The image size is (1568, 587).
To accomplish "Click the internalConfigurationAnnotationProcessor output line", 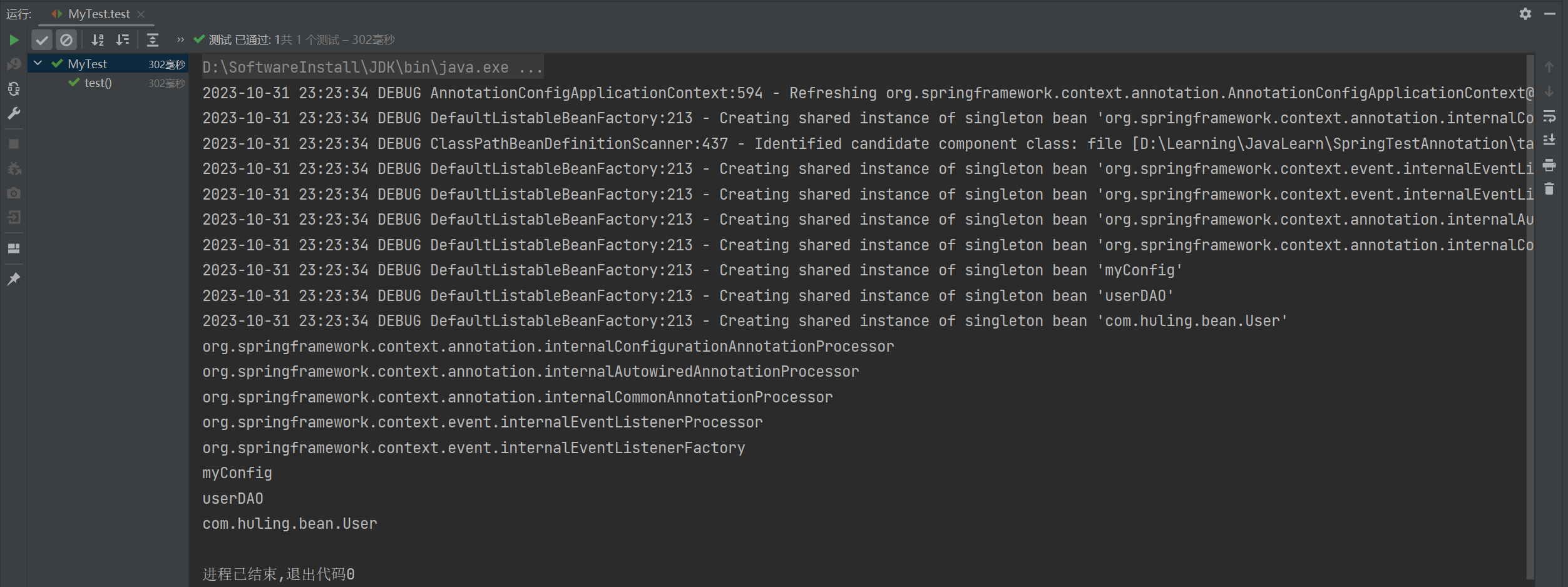I will point(548,347).
